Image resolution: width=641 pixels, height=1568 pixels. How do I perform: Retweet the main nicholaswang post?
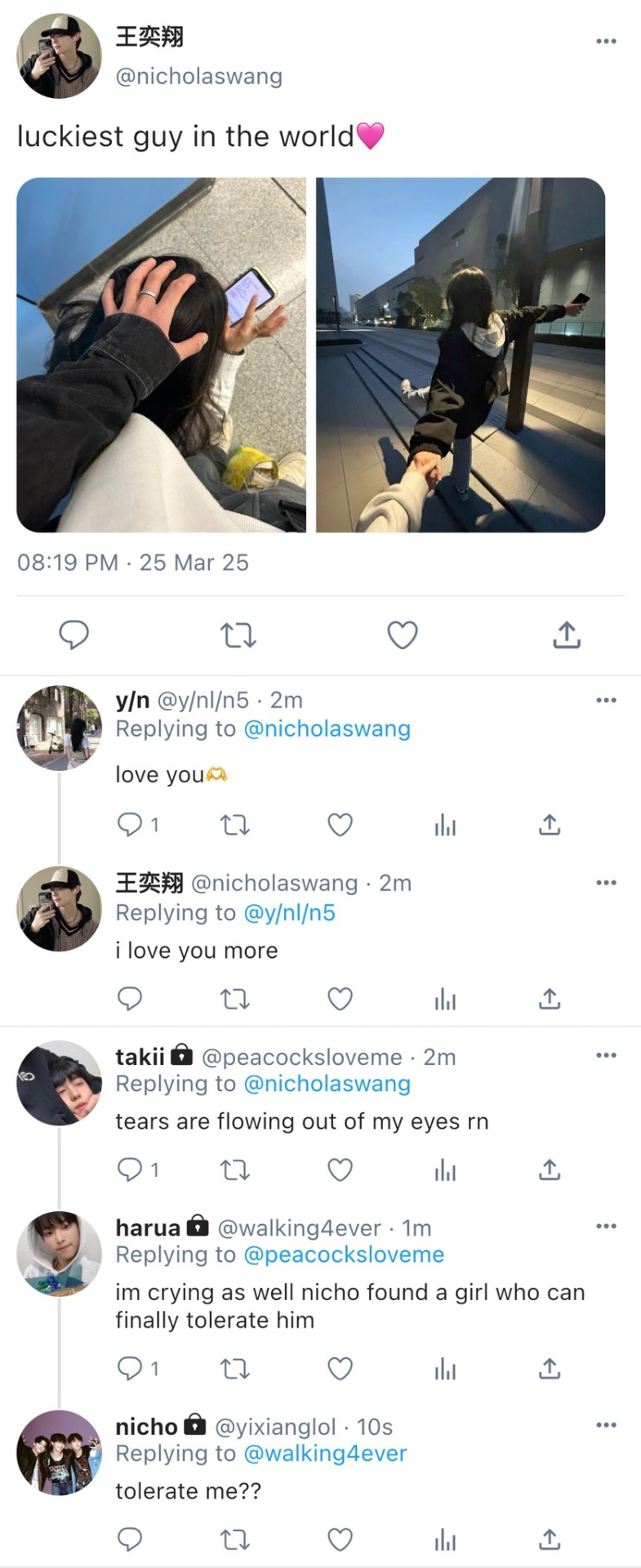click(x=238, y=635)
